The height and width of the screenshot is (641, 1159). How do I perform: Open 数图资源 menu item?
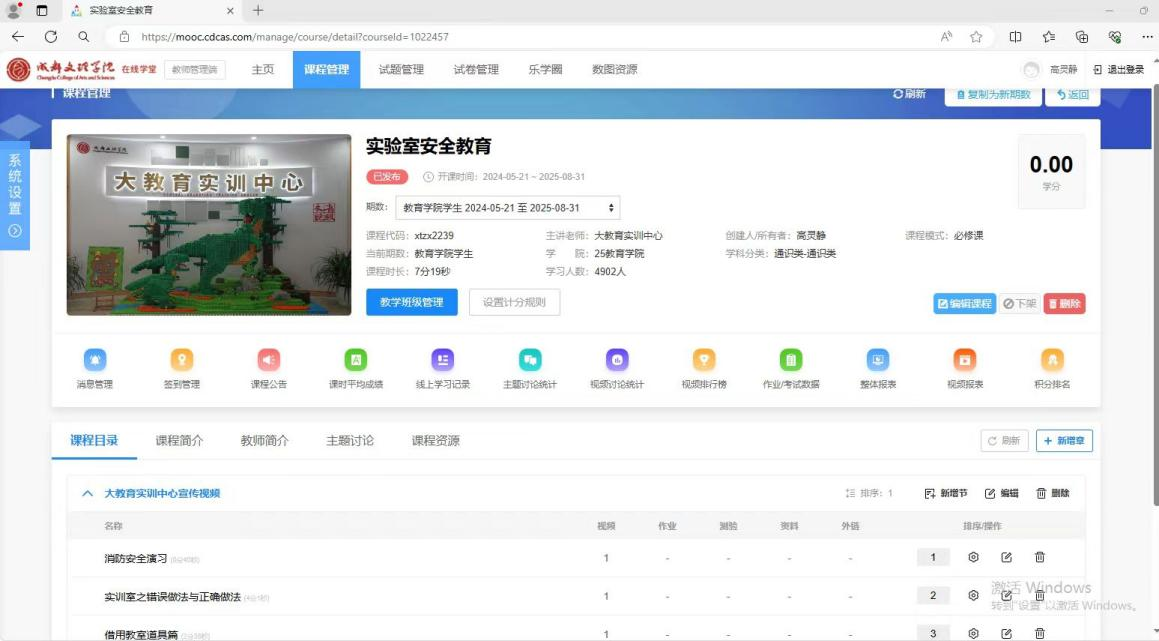tap(614, 69)
